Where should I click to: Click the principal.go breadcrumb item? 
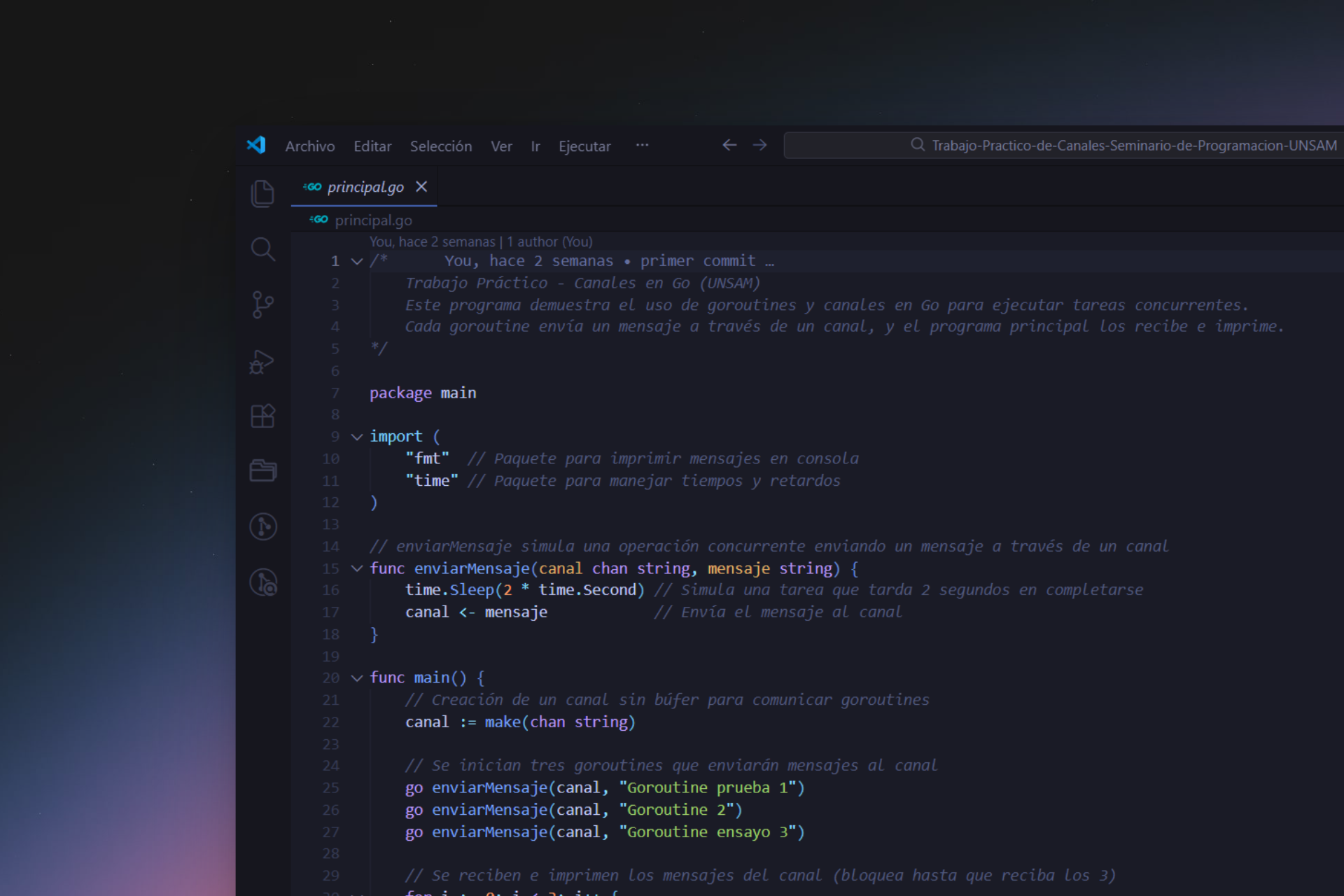coord(372,220)
